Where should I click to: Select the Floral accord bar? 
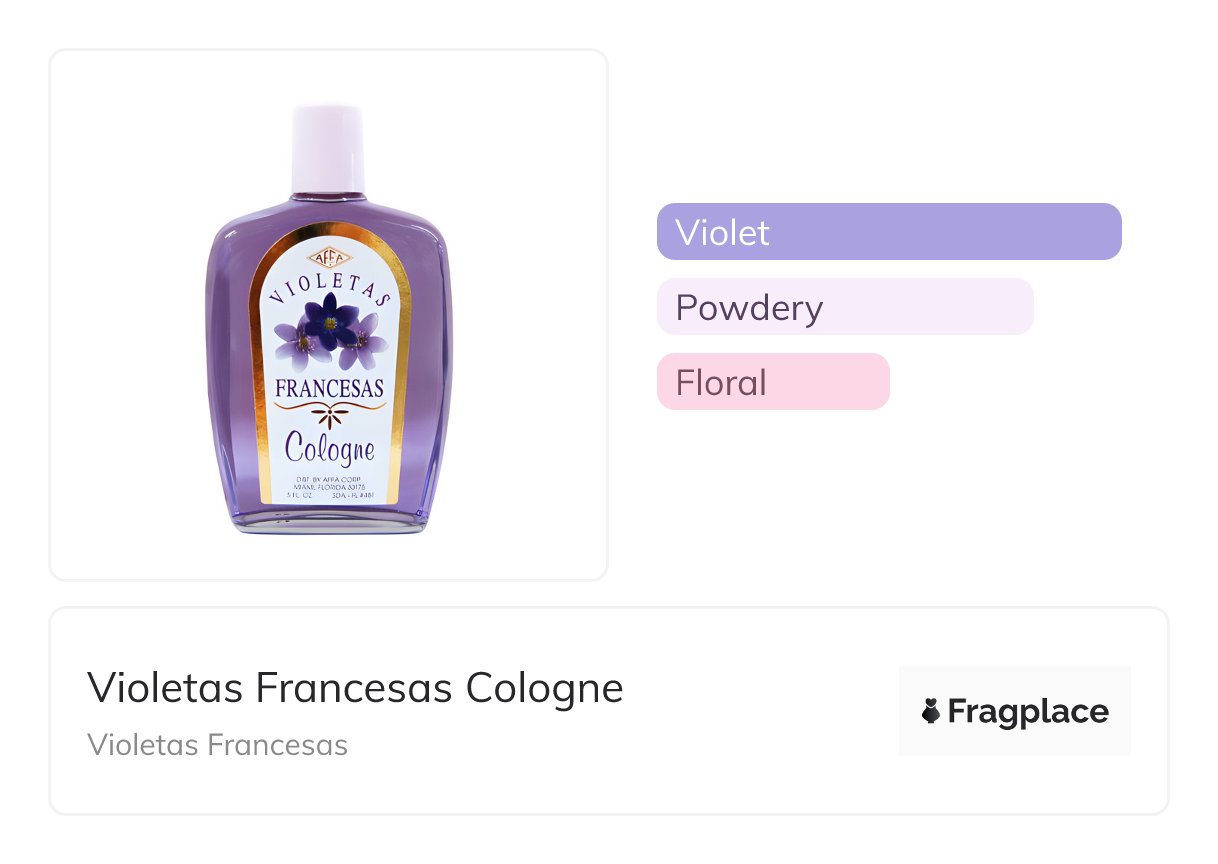pos(773,382)
